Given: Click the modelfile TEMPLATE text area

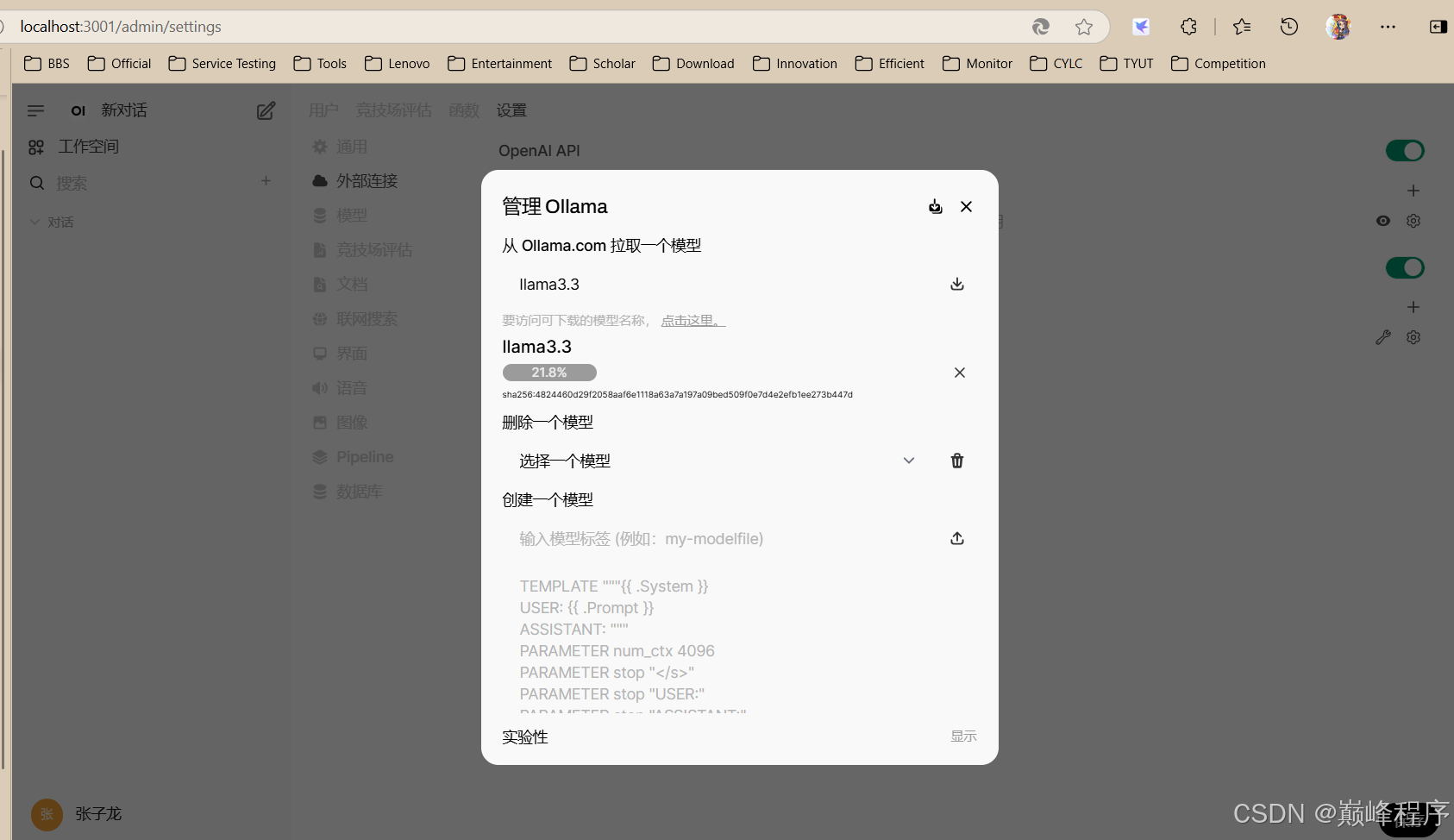Looking at the screenshot, I should 740,643.
